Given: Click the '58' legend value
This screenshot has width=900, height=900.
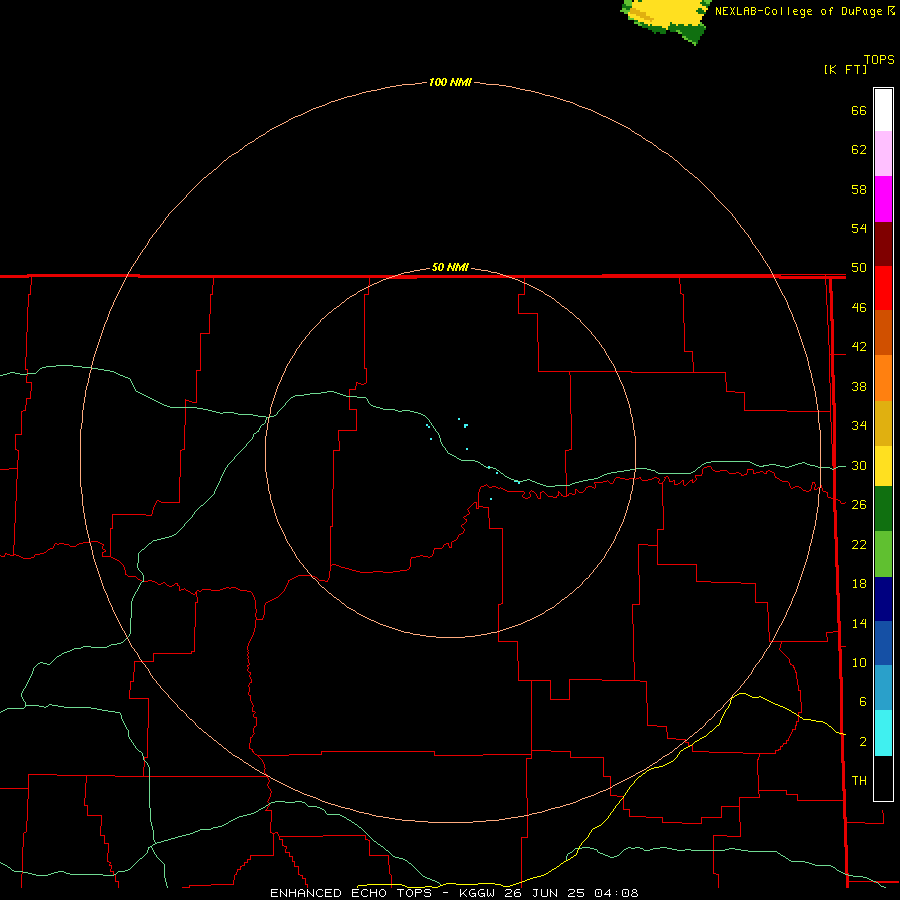Looking at the screenshot, I should (859, 189).
